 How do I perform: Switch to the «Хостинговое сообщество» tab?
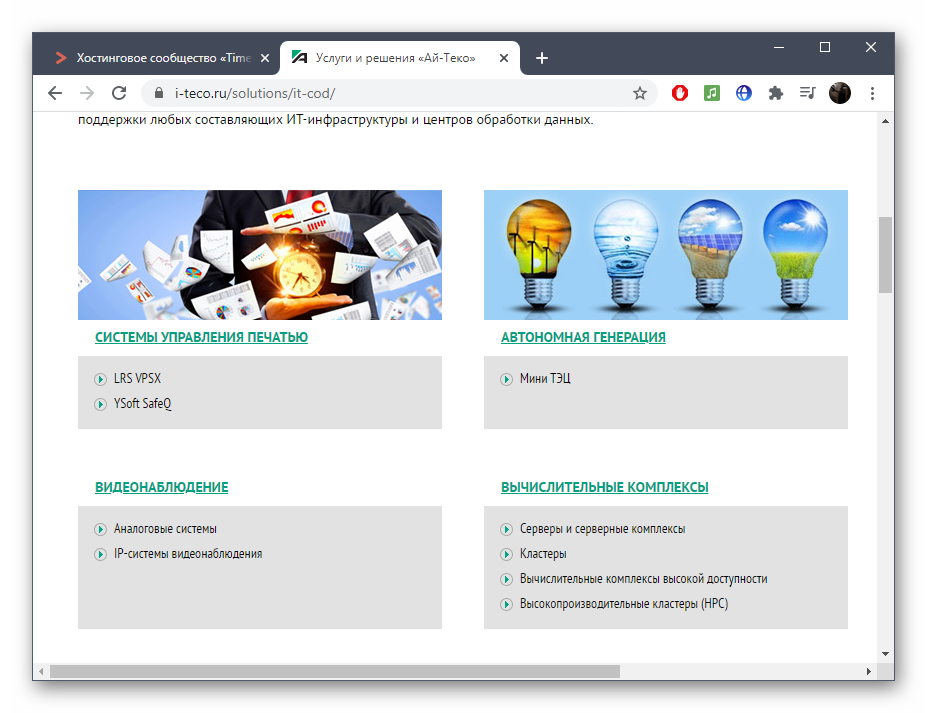(160, 58)
